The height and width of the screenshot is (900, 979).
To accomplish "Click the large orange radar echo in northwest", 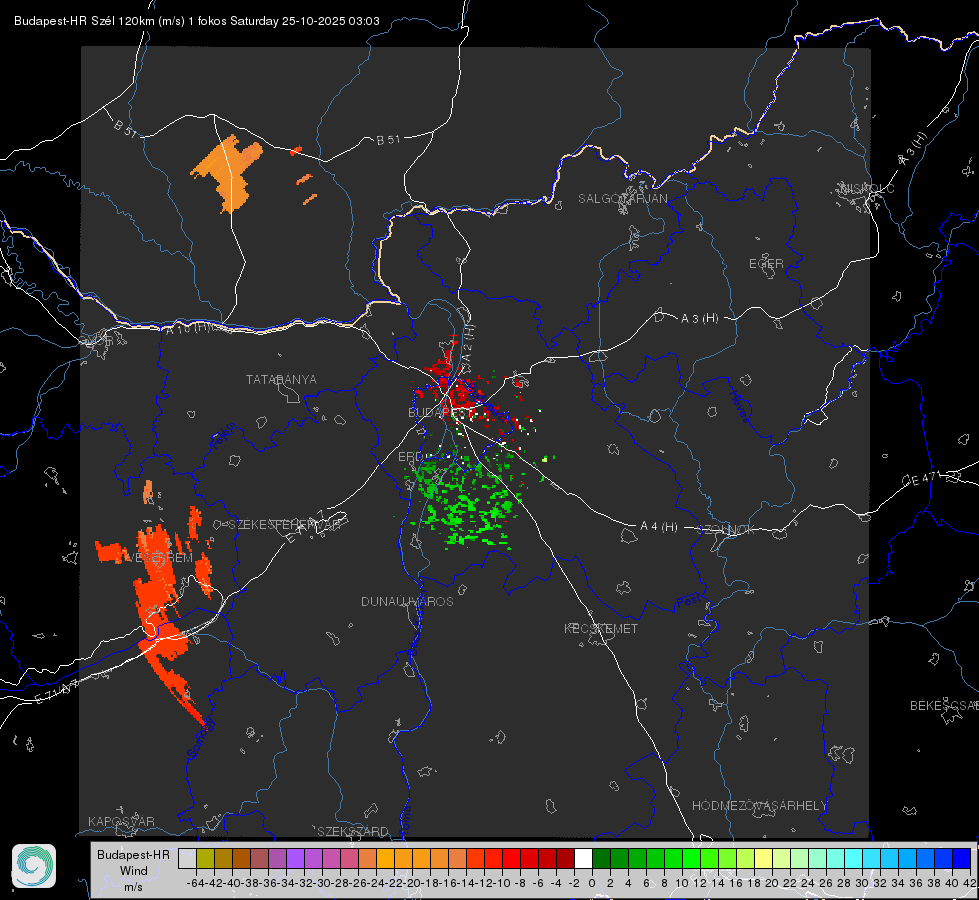I will [228, 172].
